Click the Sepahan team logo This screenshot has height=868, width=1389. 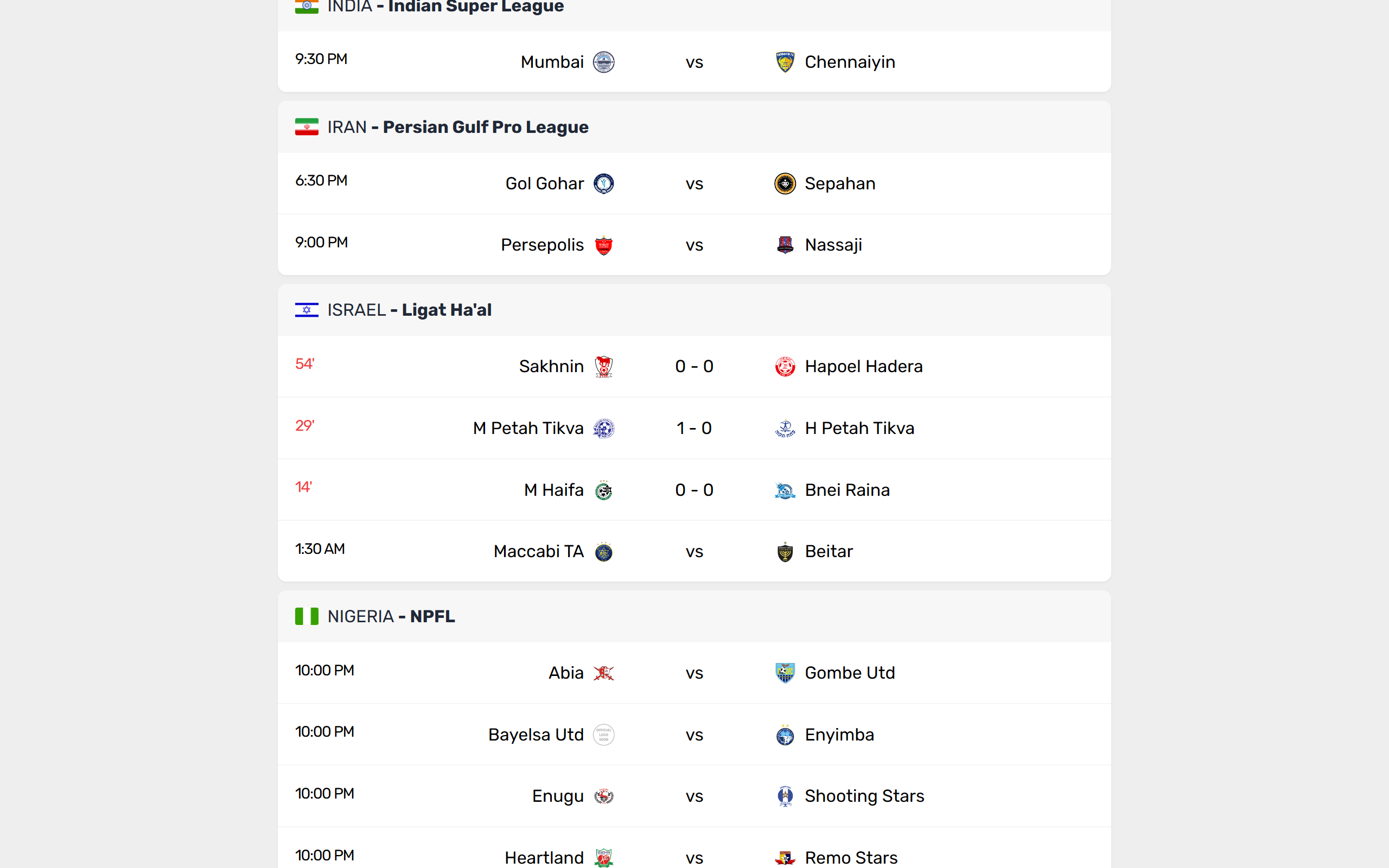(x=785, y=184)
